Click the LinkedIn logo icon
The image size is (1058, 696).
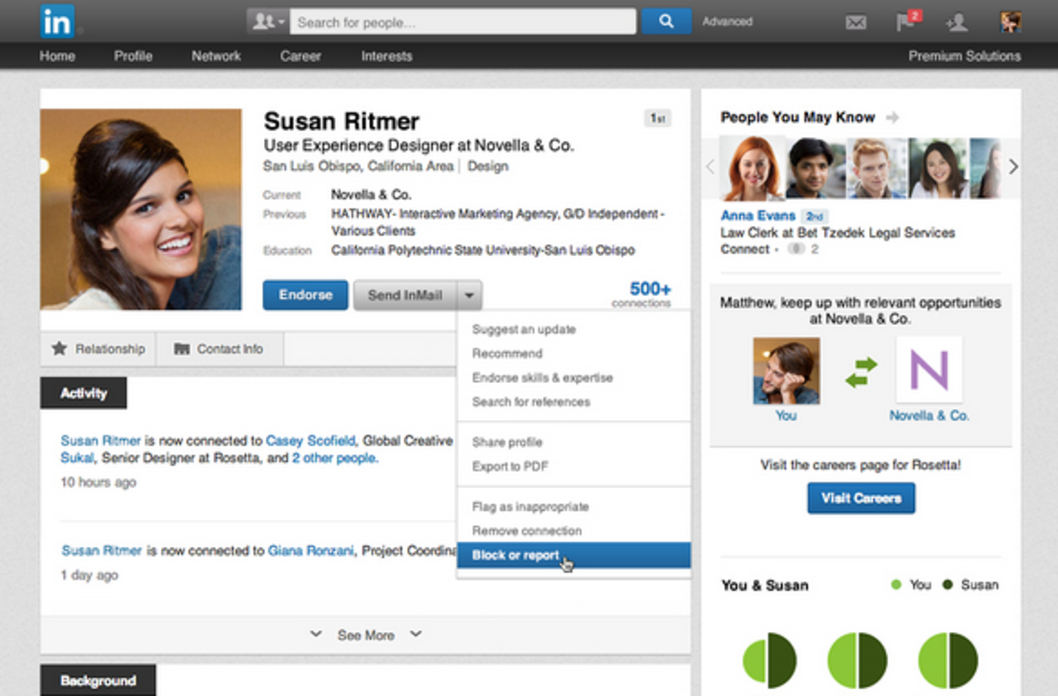(x=57, y=21)
